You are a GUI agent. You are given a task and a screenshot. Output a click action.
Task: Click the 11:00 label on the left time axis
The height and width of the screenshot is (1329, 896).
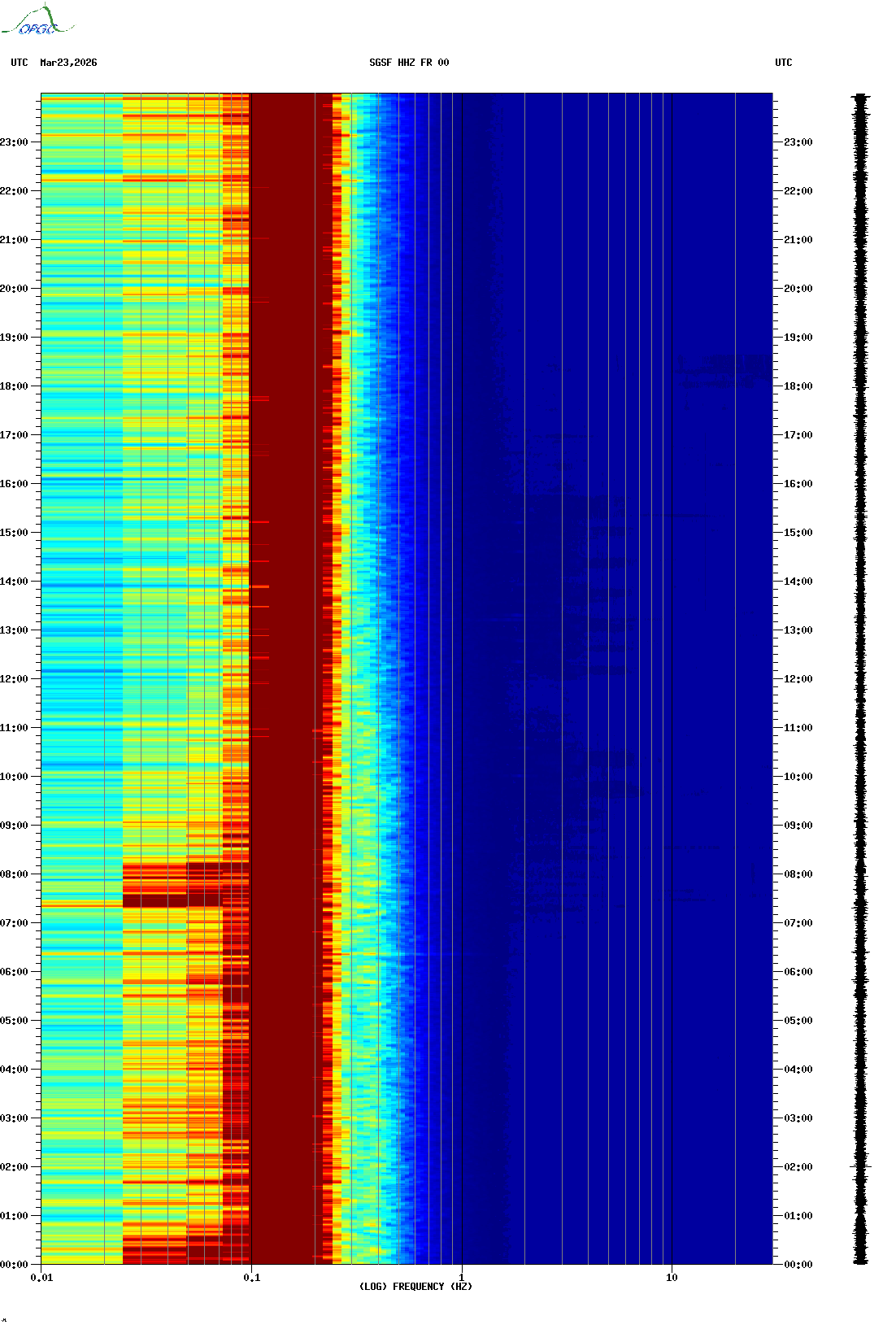point(14,728)
